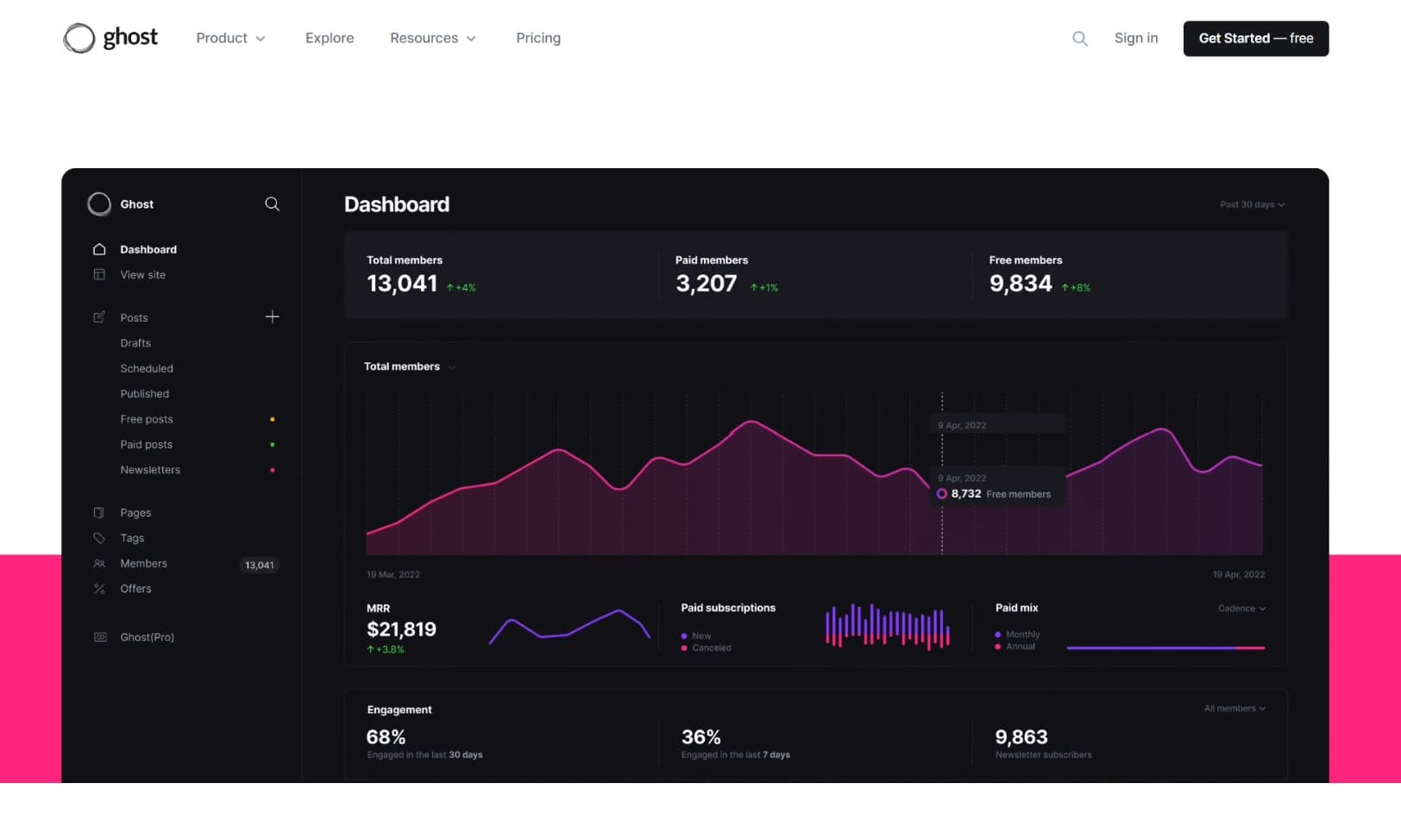The image size is (1401, 840).
Task: Click the Ghost logo in the top navigation
Action: pos(110,38)
